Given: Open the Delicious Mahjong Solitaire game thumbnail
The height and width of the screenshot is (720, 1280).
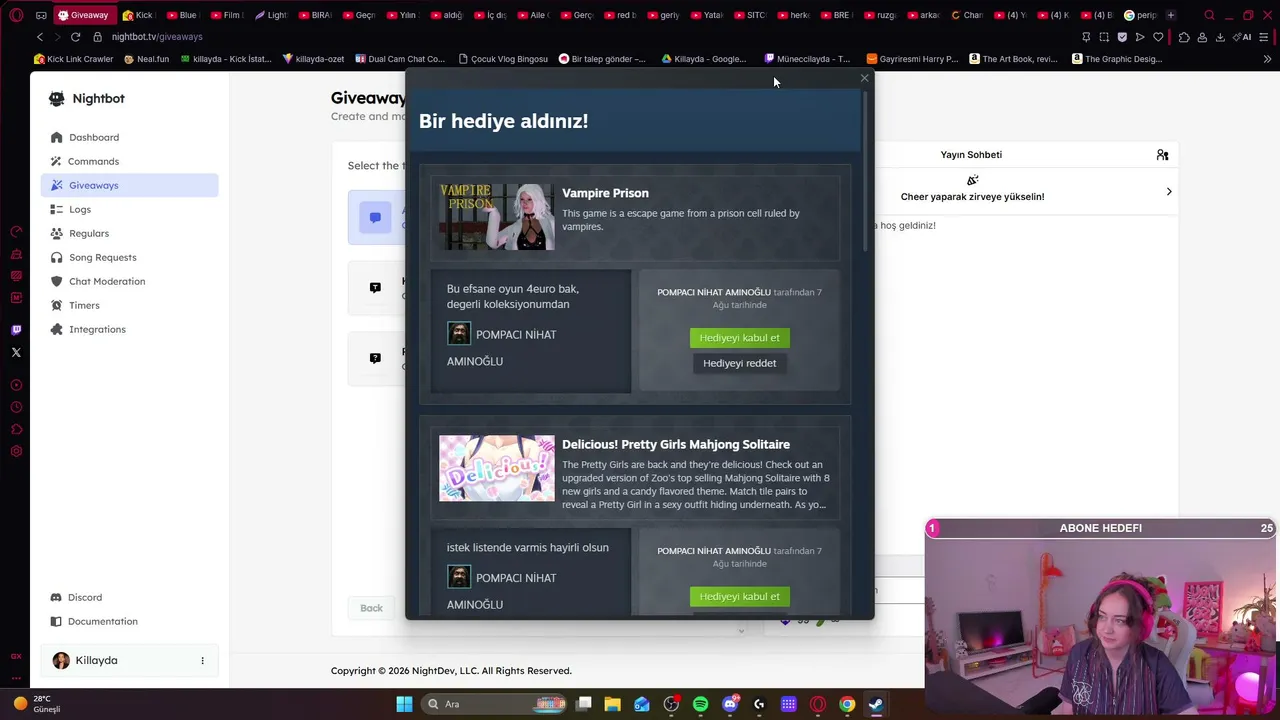Looking at the screenshot, I should pos(496,468).
